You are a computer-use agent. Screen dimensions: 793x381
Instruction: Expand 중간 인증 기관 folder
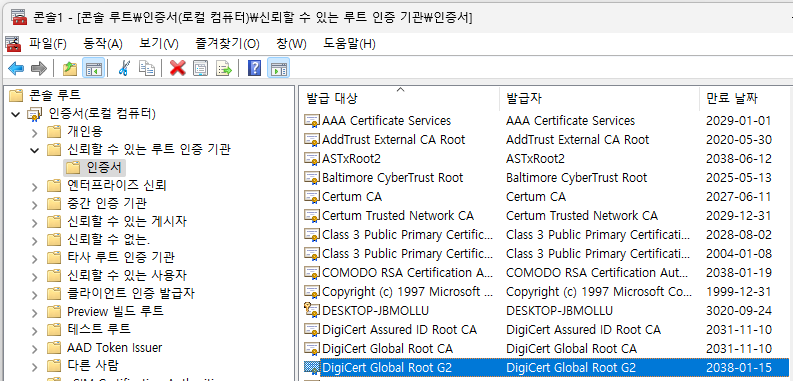click(34, 205)
